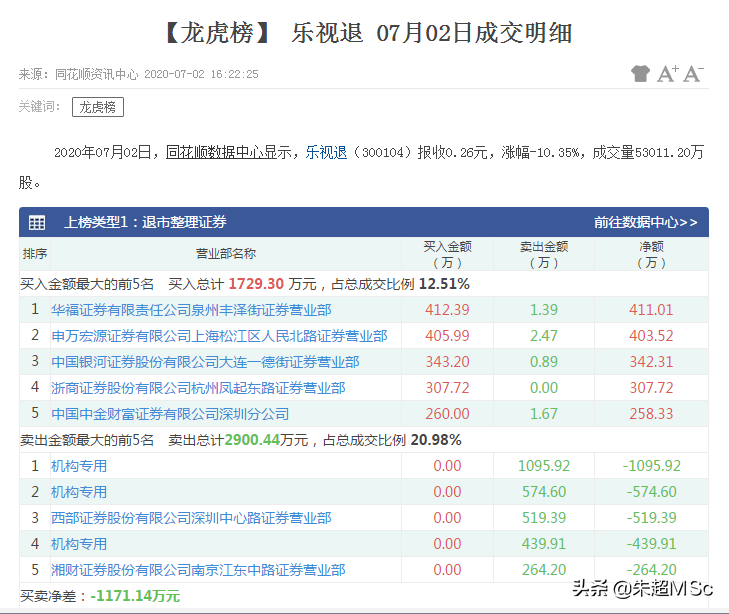Screen dimensions: 729x614
Task: Open 华福证券泉州丰泽街证券营业部 link
Action: (x=191, y=310)
